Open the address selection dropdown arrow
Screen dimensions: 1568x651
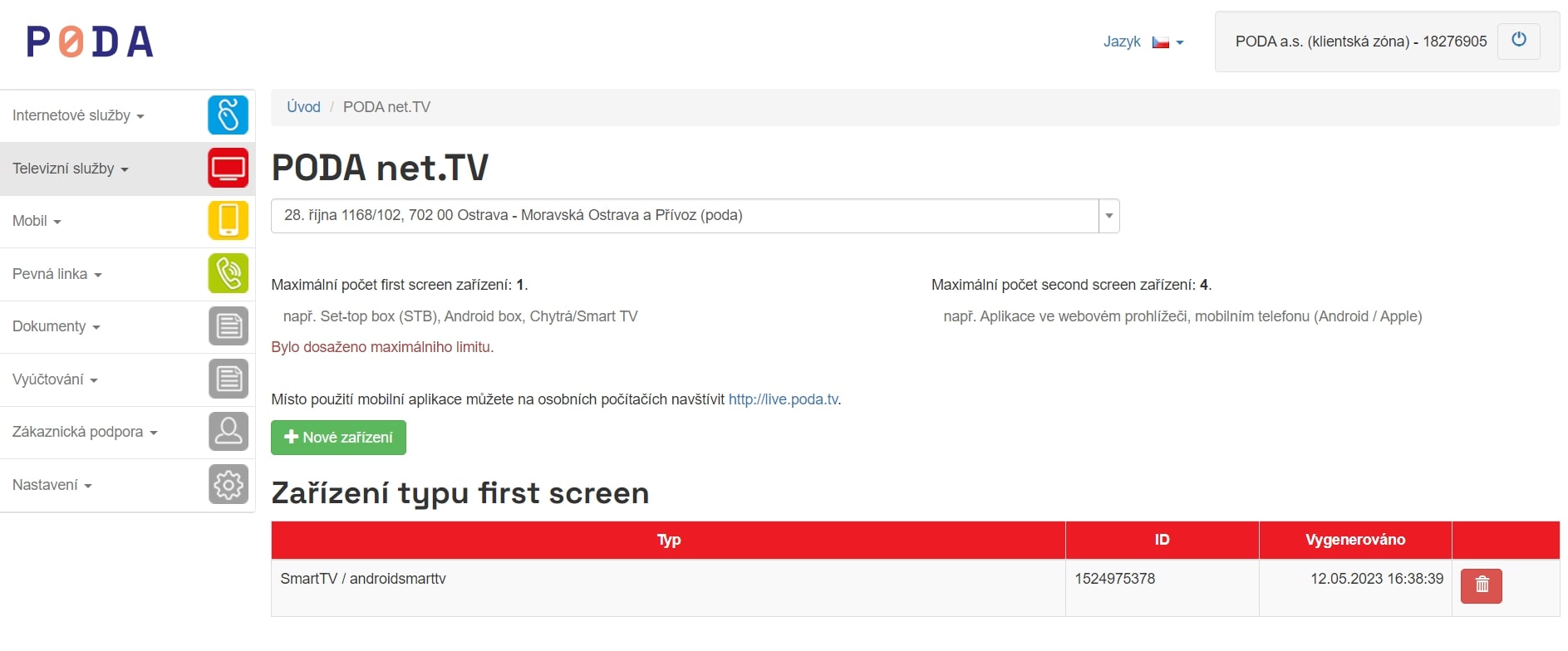(x=1108, y=216)
